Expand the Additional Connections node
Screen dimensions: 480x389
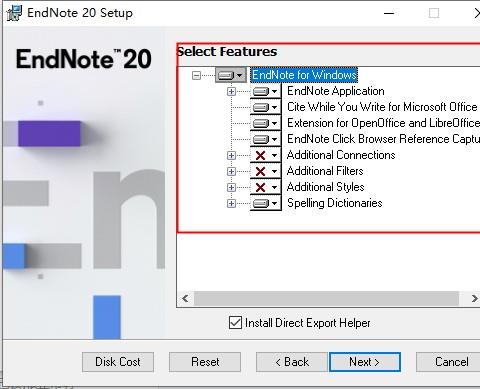[x=231, y=155]
